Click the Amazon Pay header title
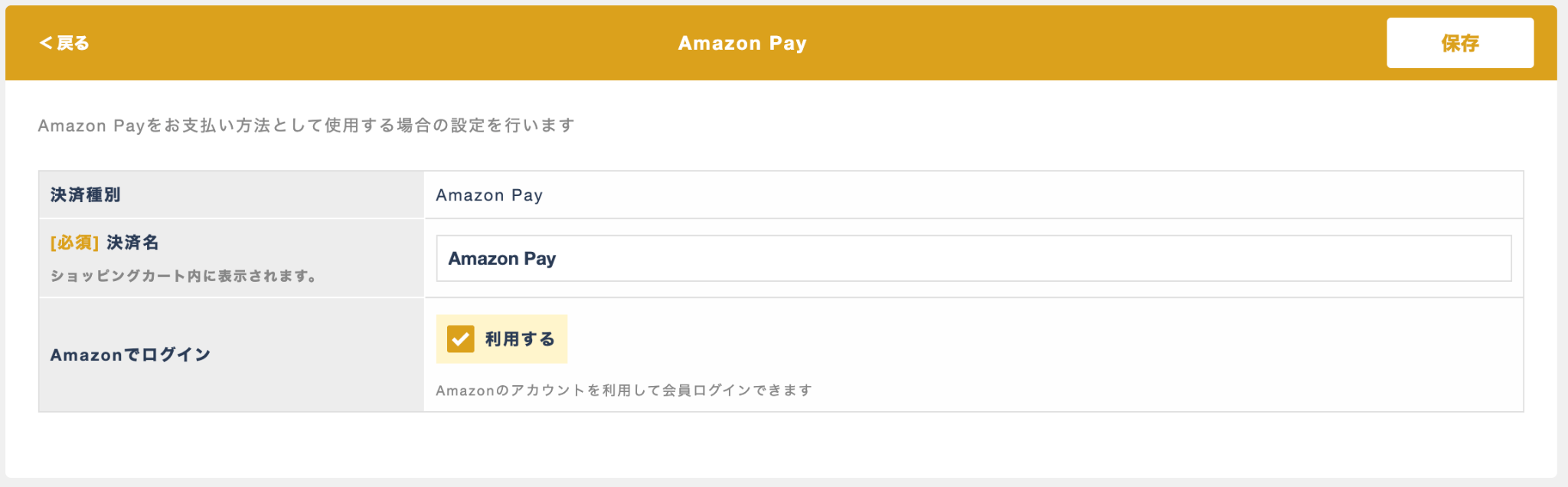 point(742,43)
